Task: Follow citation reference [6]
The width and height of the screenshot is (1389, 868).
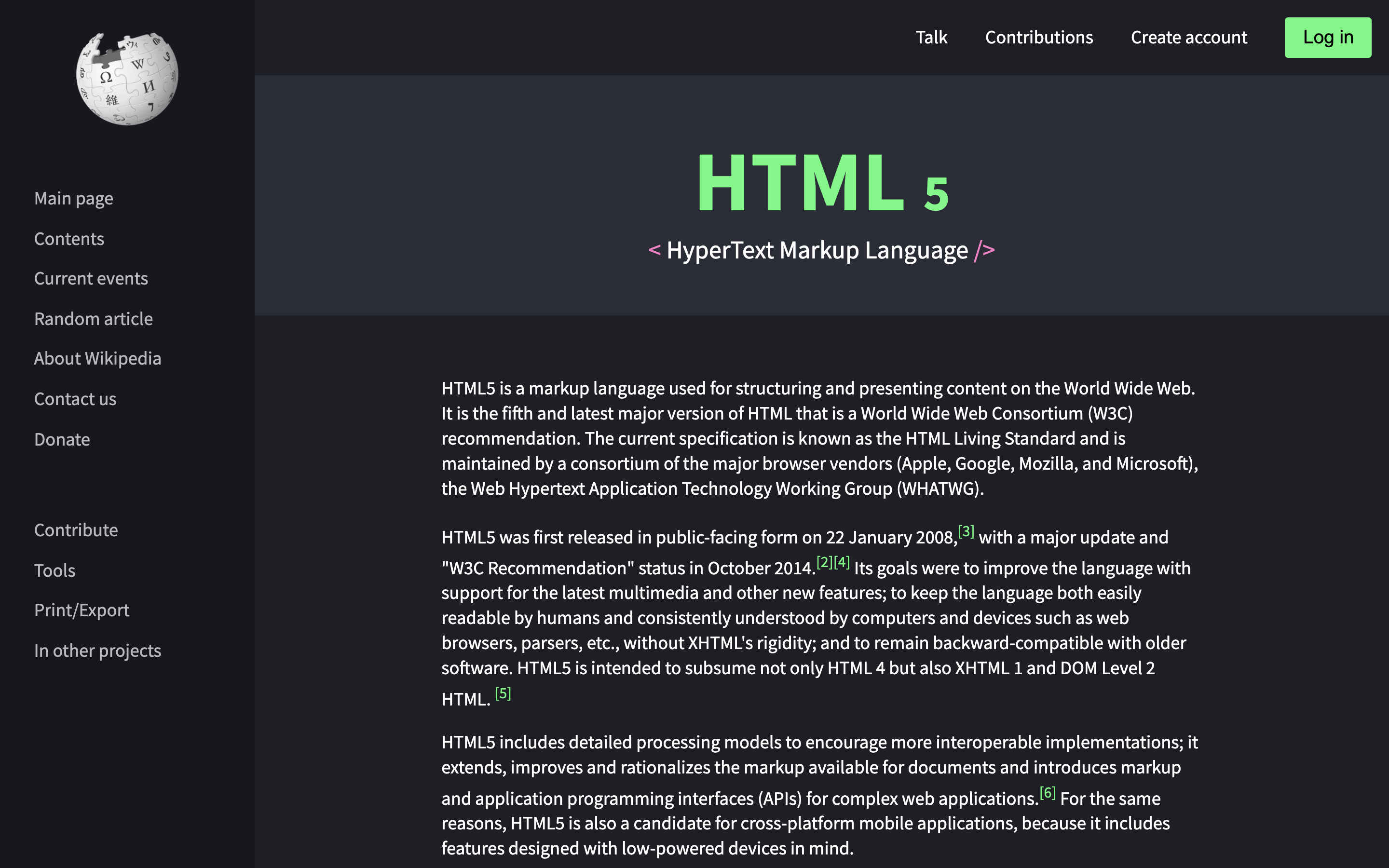Action: (x=1047, y=793)
